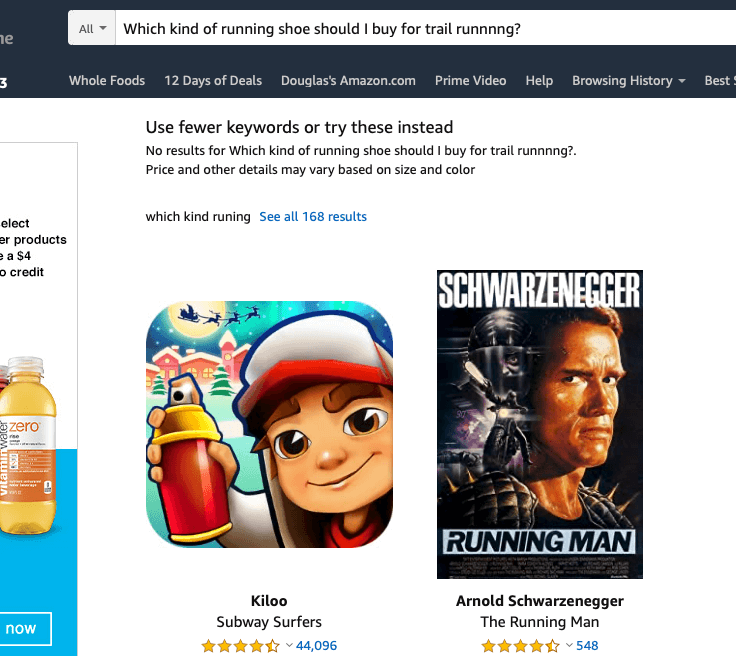
Task: Open the Subway Surfers app icon image
Action: tap(269, 424)
